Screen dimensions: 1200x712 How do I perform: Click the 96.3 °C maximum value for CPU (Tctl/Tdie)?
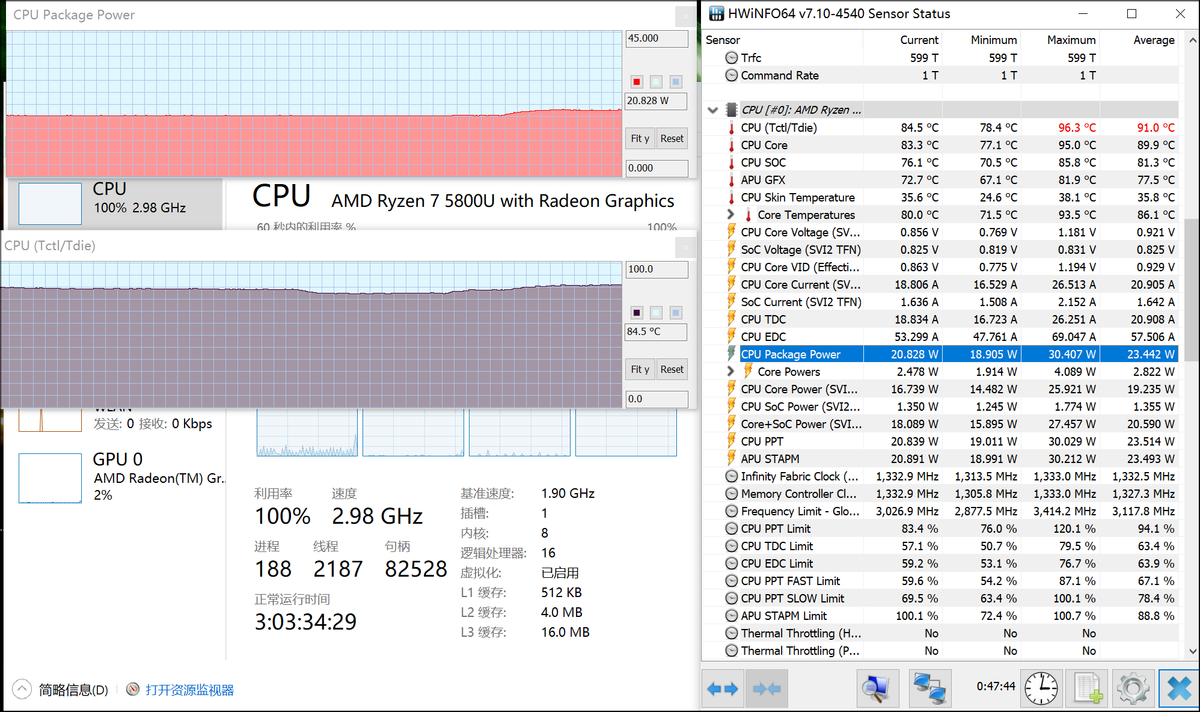[x=1076, y=128]
